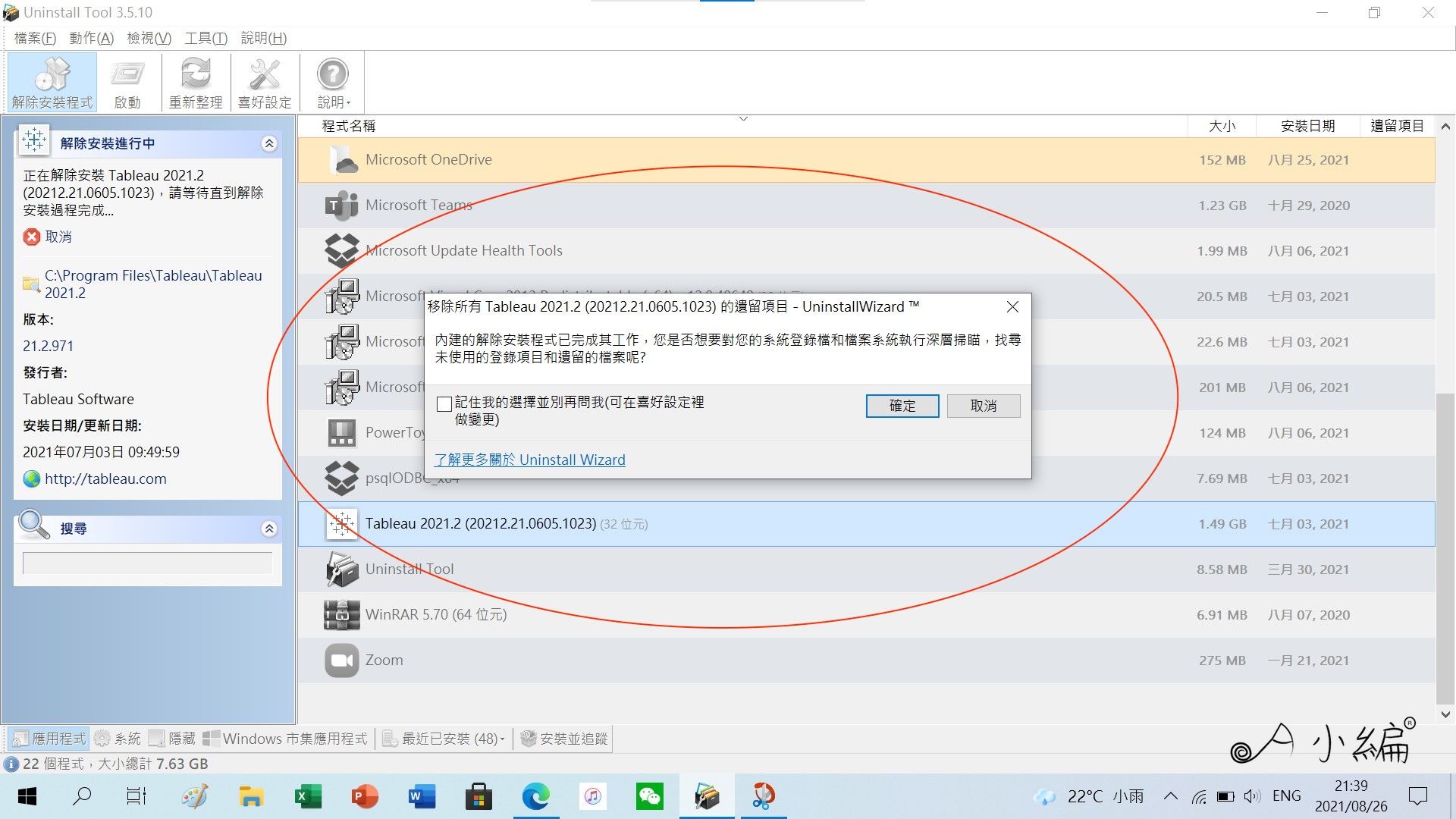This screenshot has height=819, width=1456.
Task: Click the ENG input language indicator
Action: (x=1287, y=796)
